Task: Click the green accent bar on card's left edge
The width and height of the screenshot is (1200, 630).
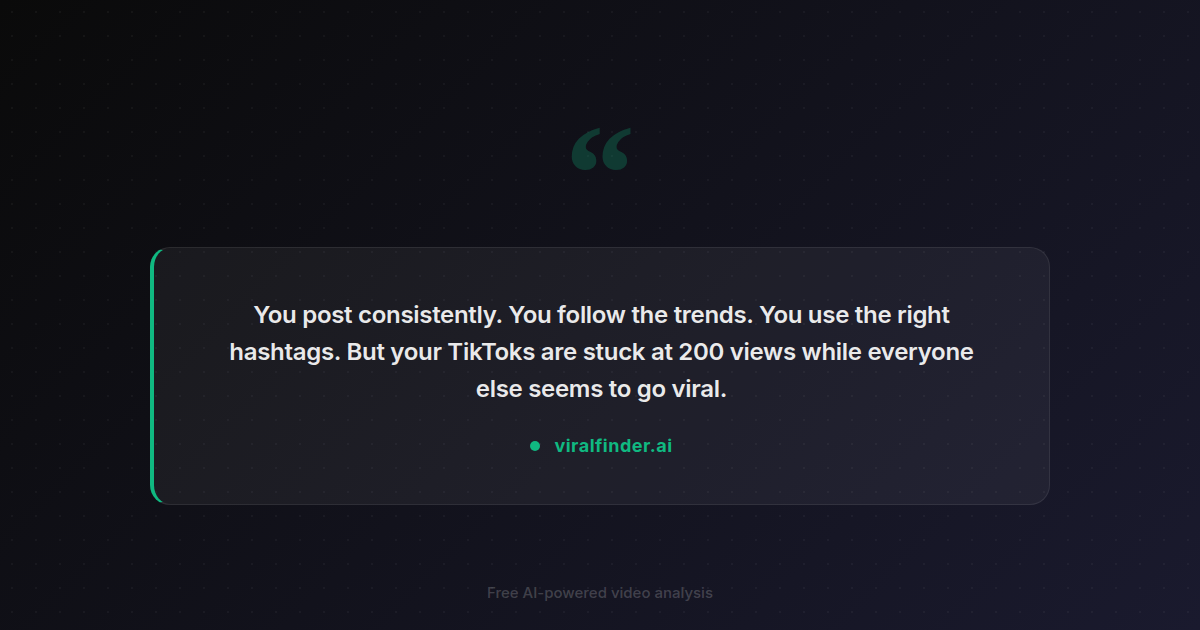Action: [153, 376]
